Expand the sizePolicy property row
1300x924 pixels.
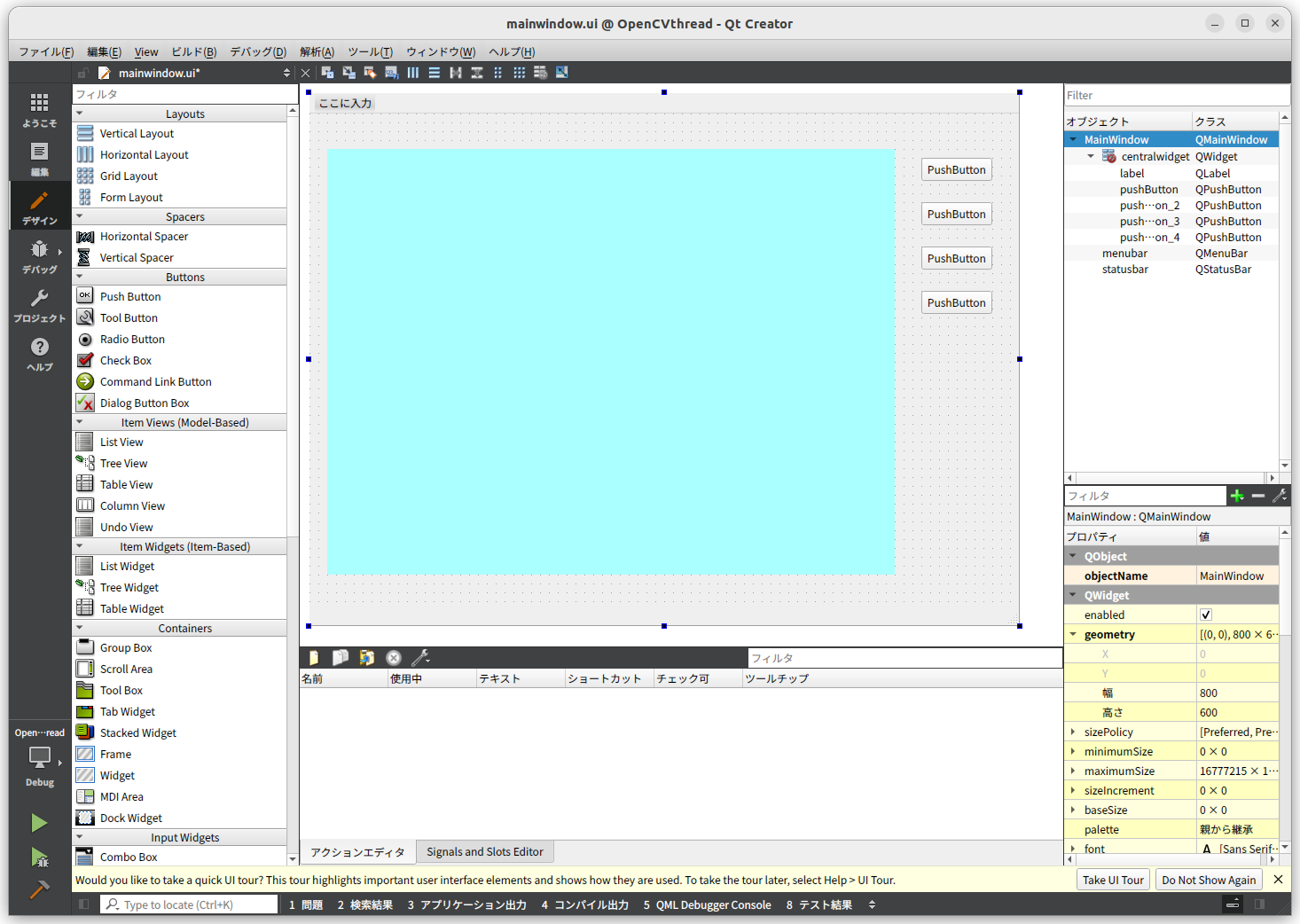click(x=1074, y=732)
